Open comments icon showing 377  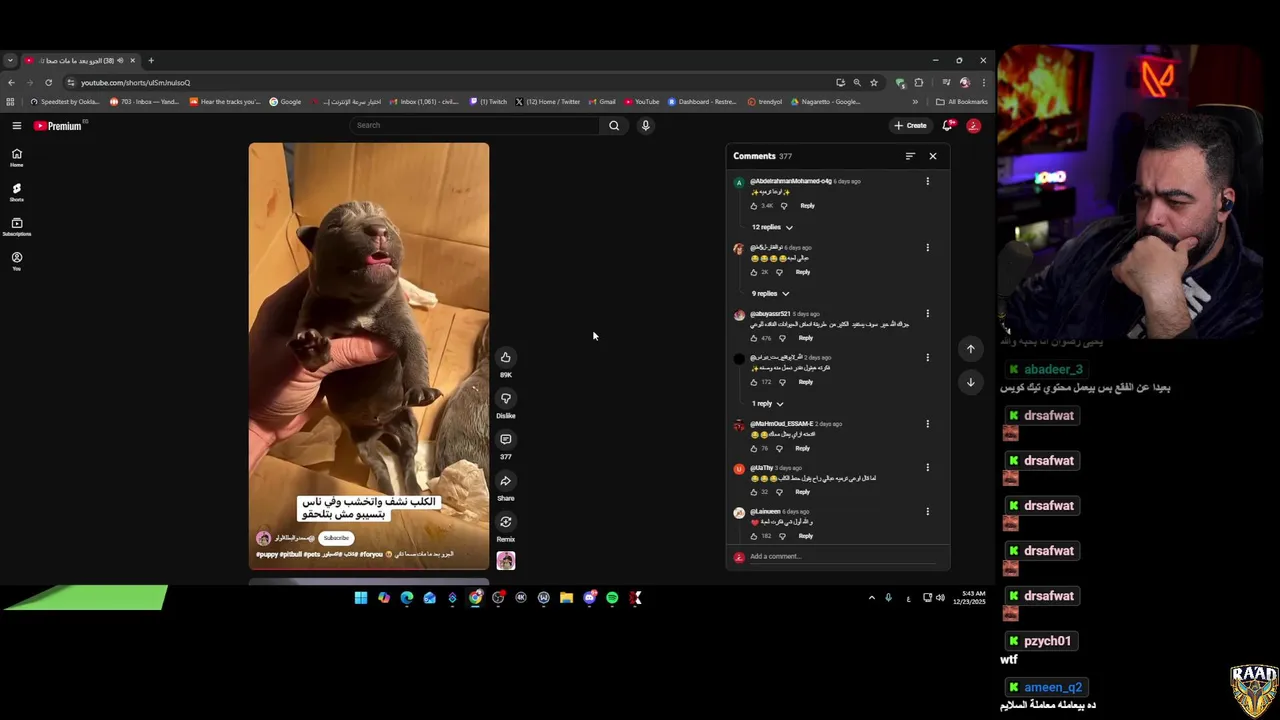click(x=506, y=439)
